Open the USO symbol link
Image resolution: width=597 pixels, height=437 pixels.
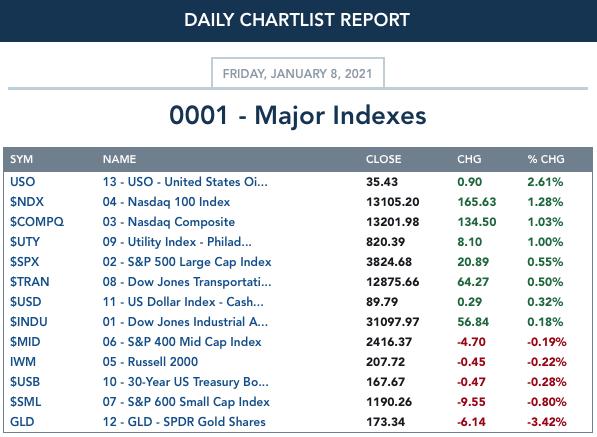pos(22,182)
